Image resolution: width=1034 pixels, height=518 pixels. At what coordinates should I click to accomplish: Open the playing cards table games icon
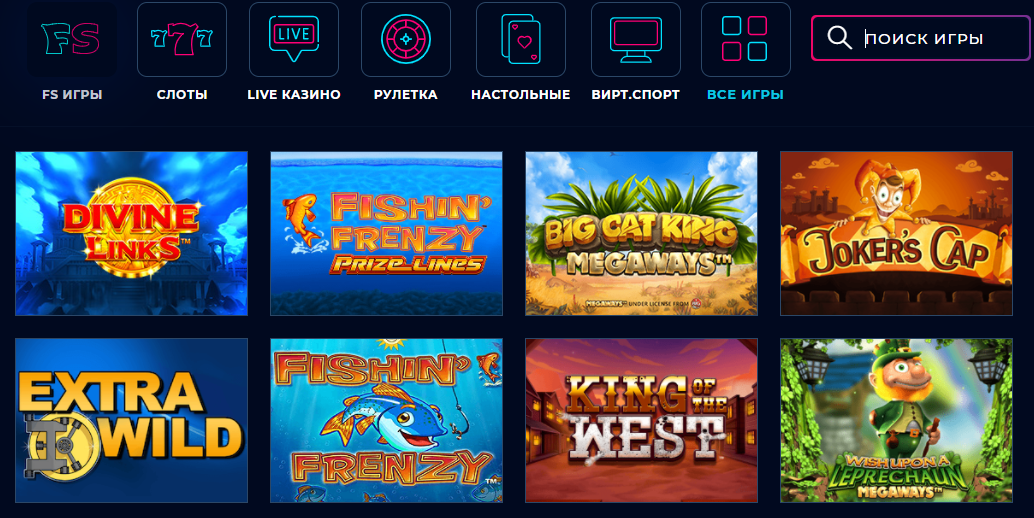coord(521,40)
